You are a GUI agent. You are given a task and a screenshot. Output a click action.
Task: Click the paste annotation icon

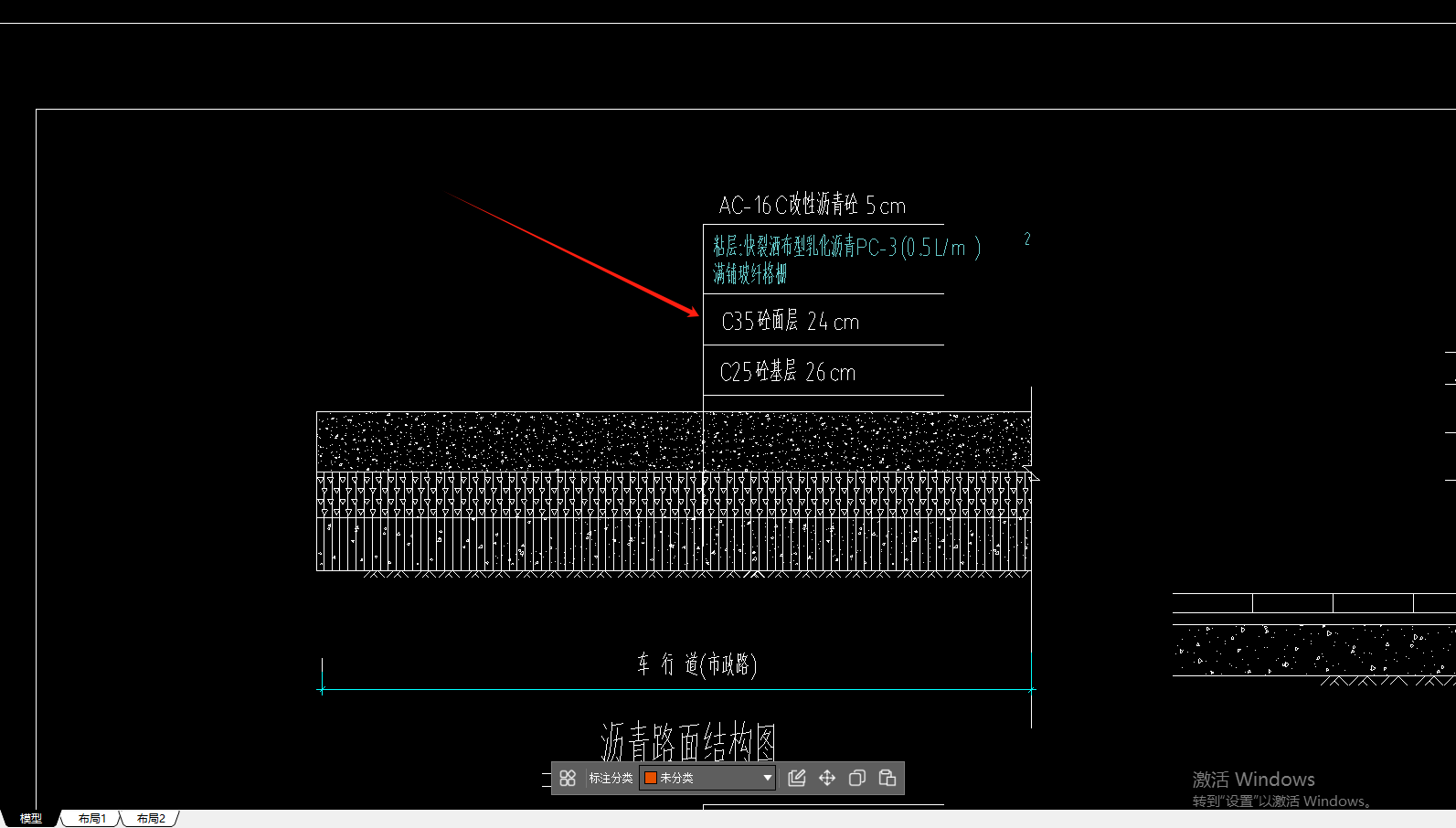click(887, 778)
